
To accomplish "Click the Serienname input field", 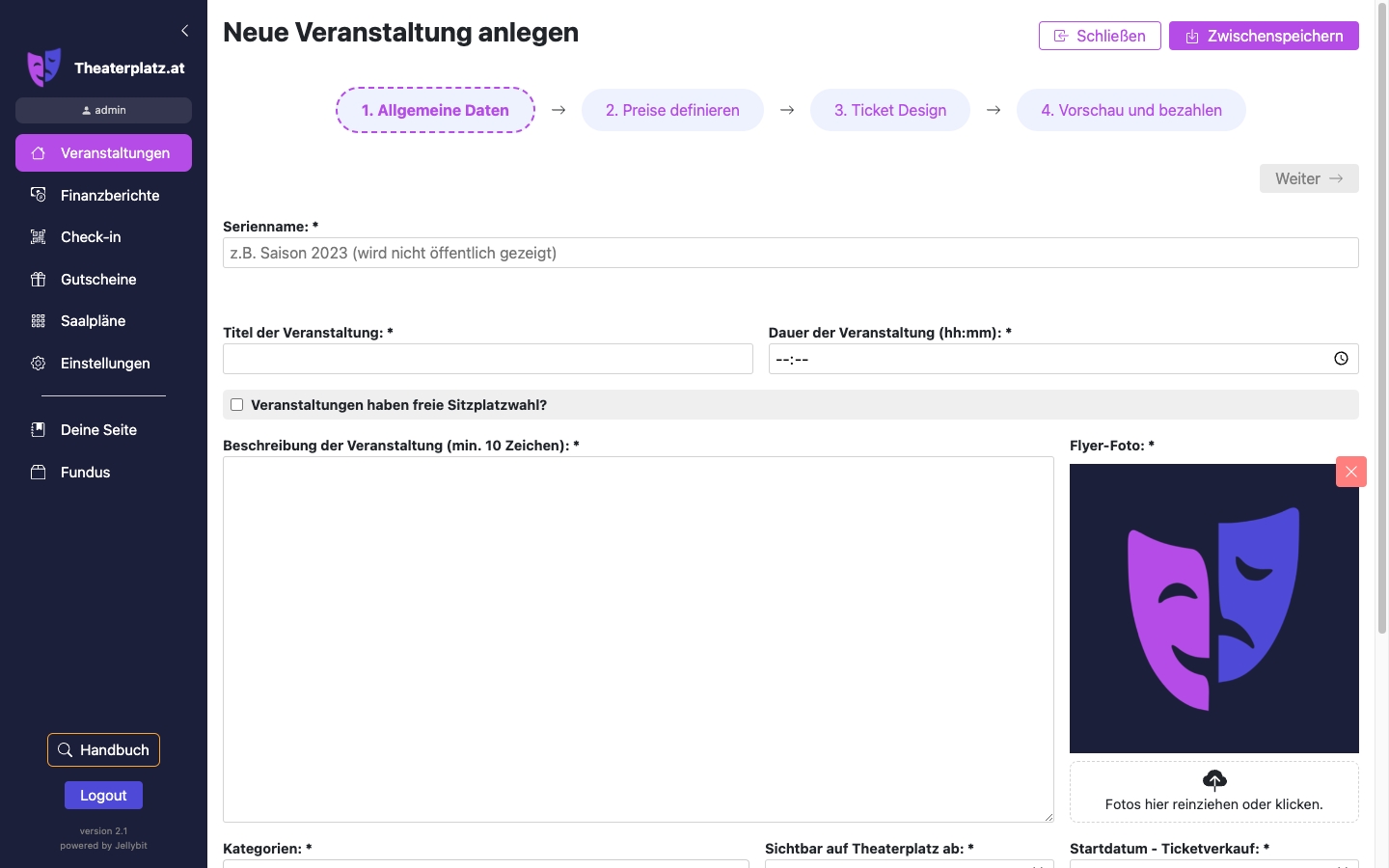I will coord(790,253).
